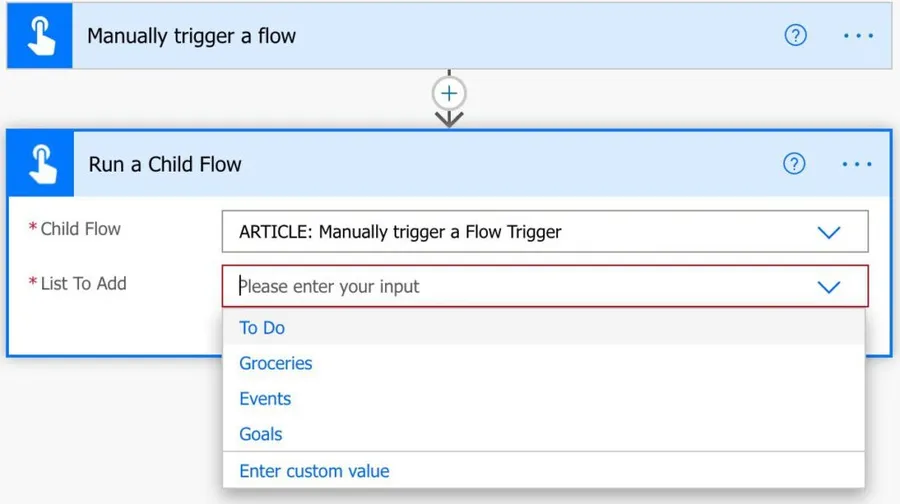Open the Manually trigger a flow ellipsis menu
This screenshot has height=504, width=900.
858,36
